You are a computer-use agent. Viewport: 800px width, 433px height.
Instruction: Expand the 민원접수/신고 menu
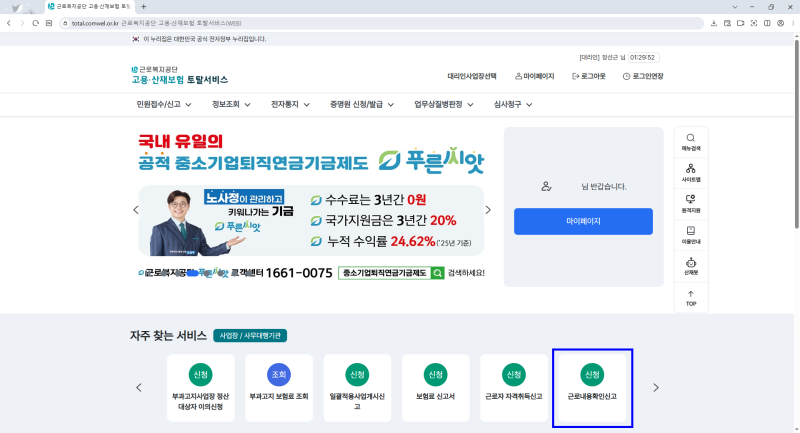tap(164, 104)
